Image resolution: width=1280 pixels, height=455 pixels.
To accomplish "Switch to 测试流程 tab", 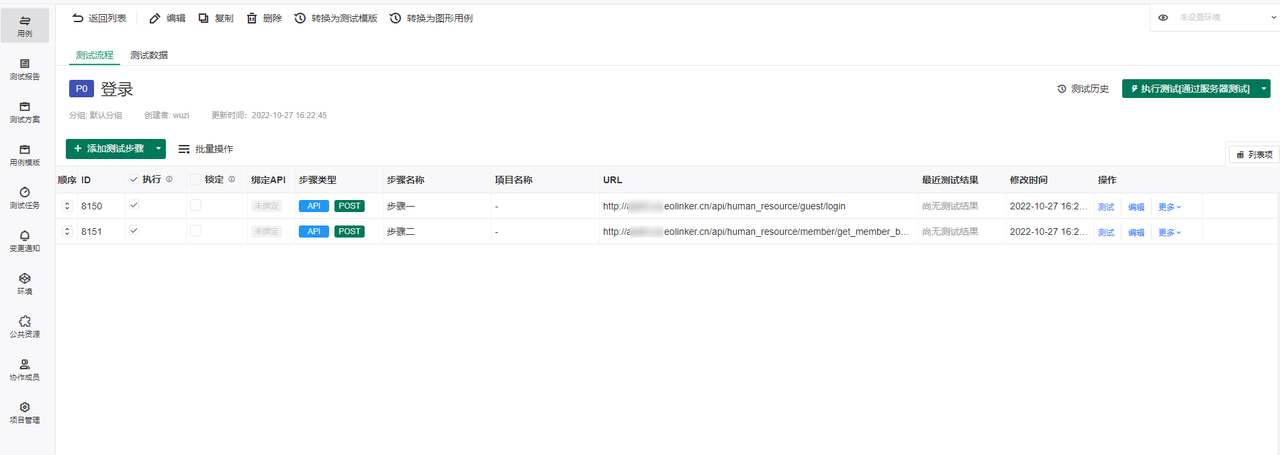I will point(95,55).
